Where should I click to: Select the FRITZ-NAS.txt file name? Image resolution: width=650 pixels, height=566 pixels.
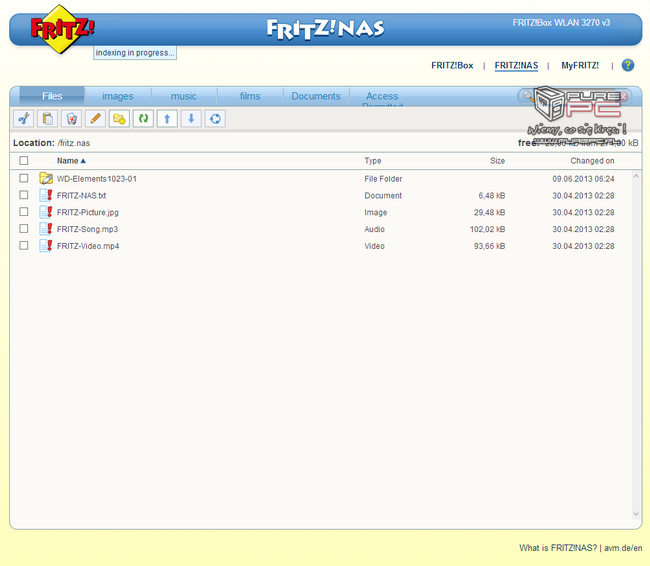click(x=81, y=196)
